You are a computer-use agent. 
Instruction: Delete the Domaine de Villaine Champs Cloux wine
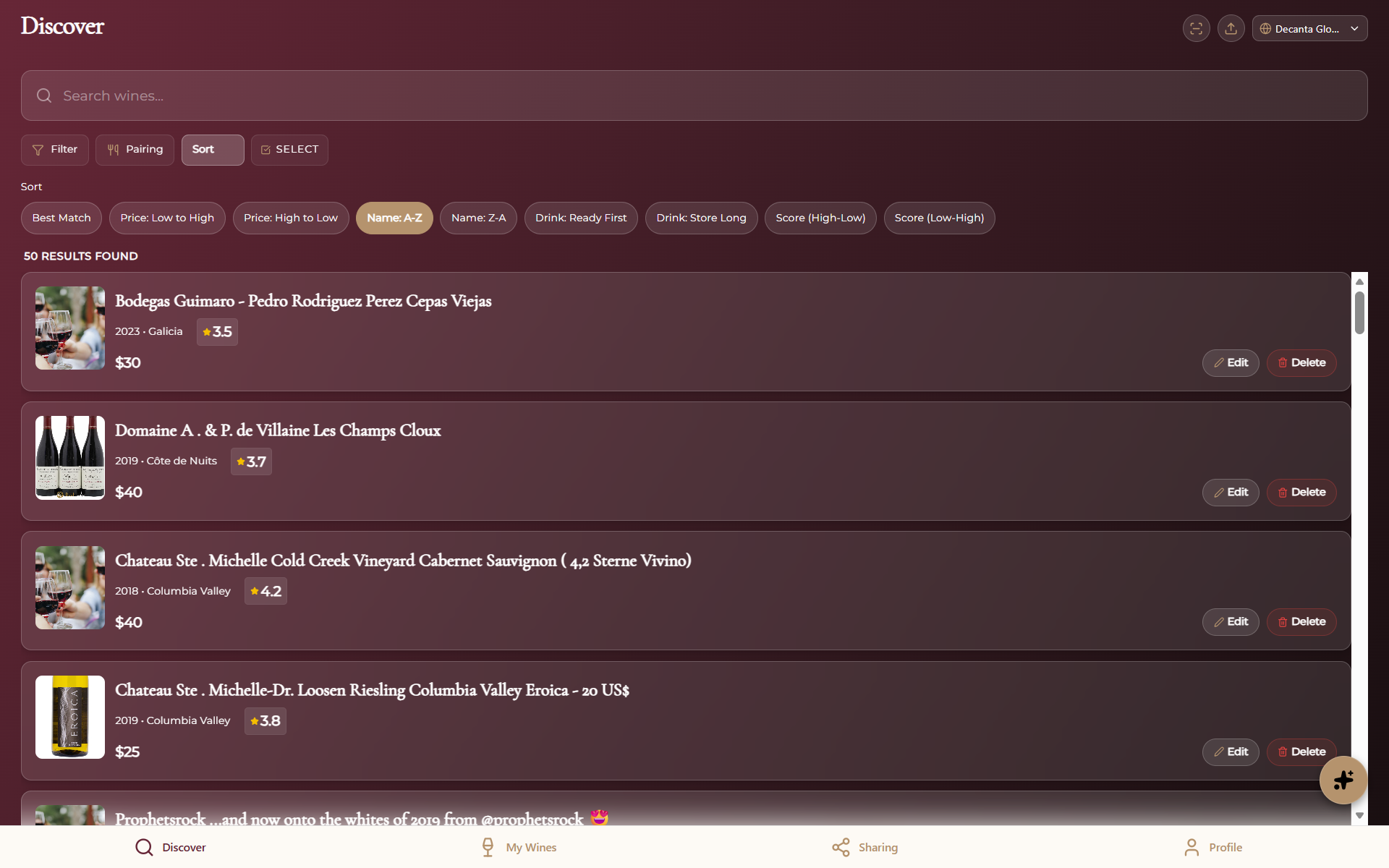(x=1301, y=493)
